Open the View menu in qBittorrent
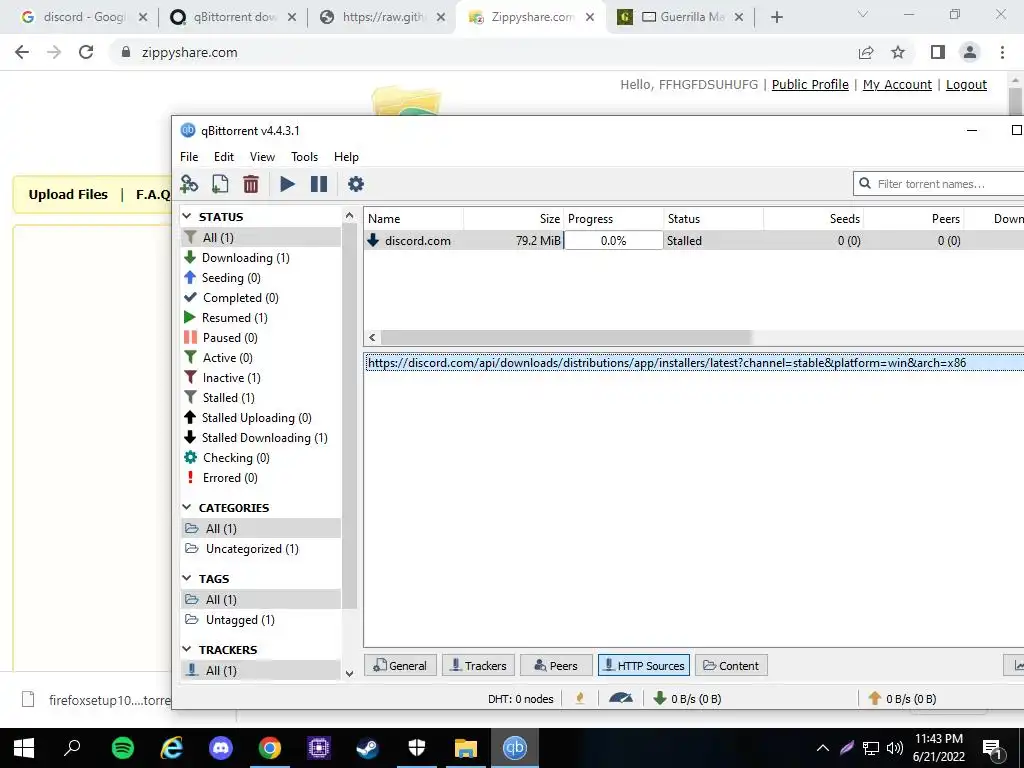The height and width of the screenshot is (768, 1024). (x=262, y=157)
